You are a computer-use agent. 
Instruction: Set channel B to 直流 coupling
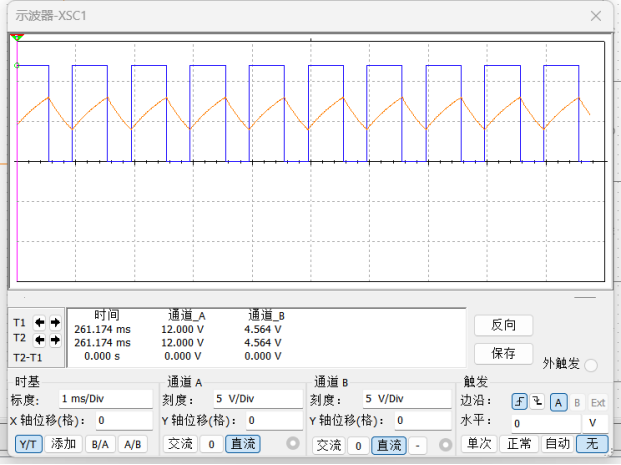tap(389, 445)
